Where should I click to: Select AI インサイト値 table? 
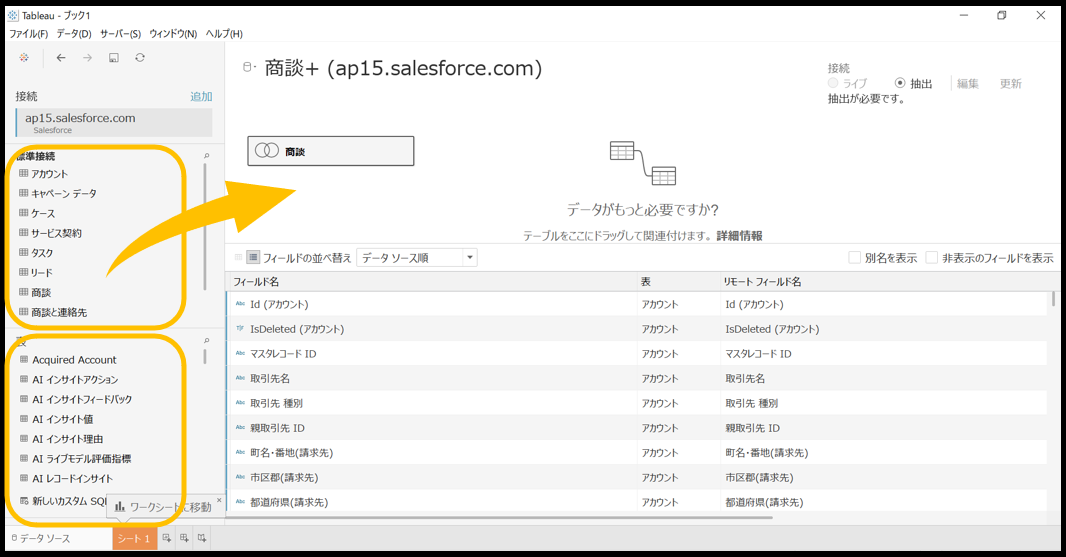pyautogui.click(x=63, y=419)
